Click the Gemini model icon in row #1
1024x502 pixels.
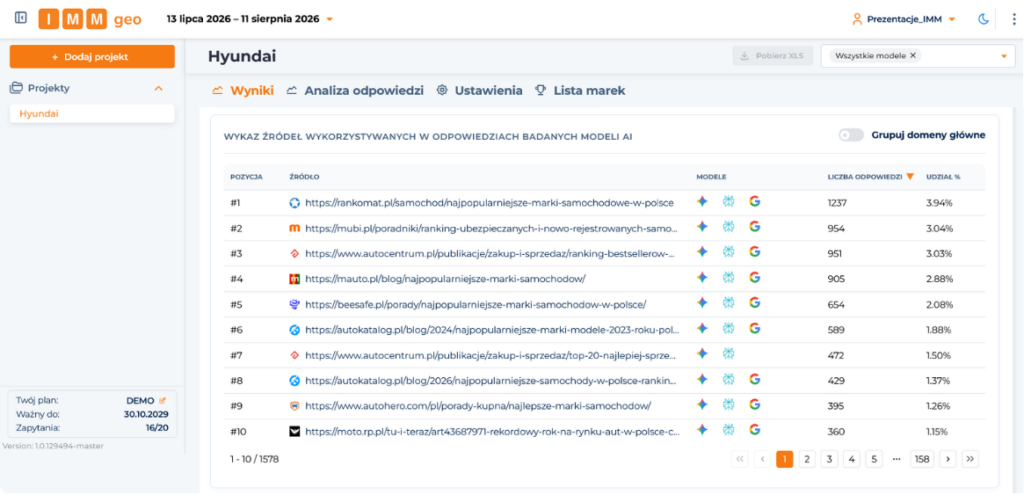(x=702, y=202)
